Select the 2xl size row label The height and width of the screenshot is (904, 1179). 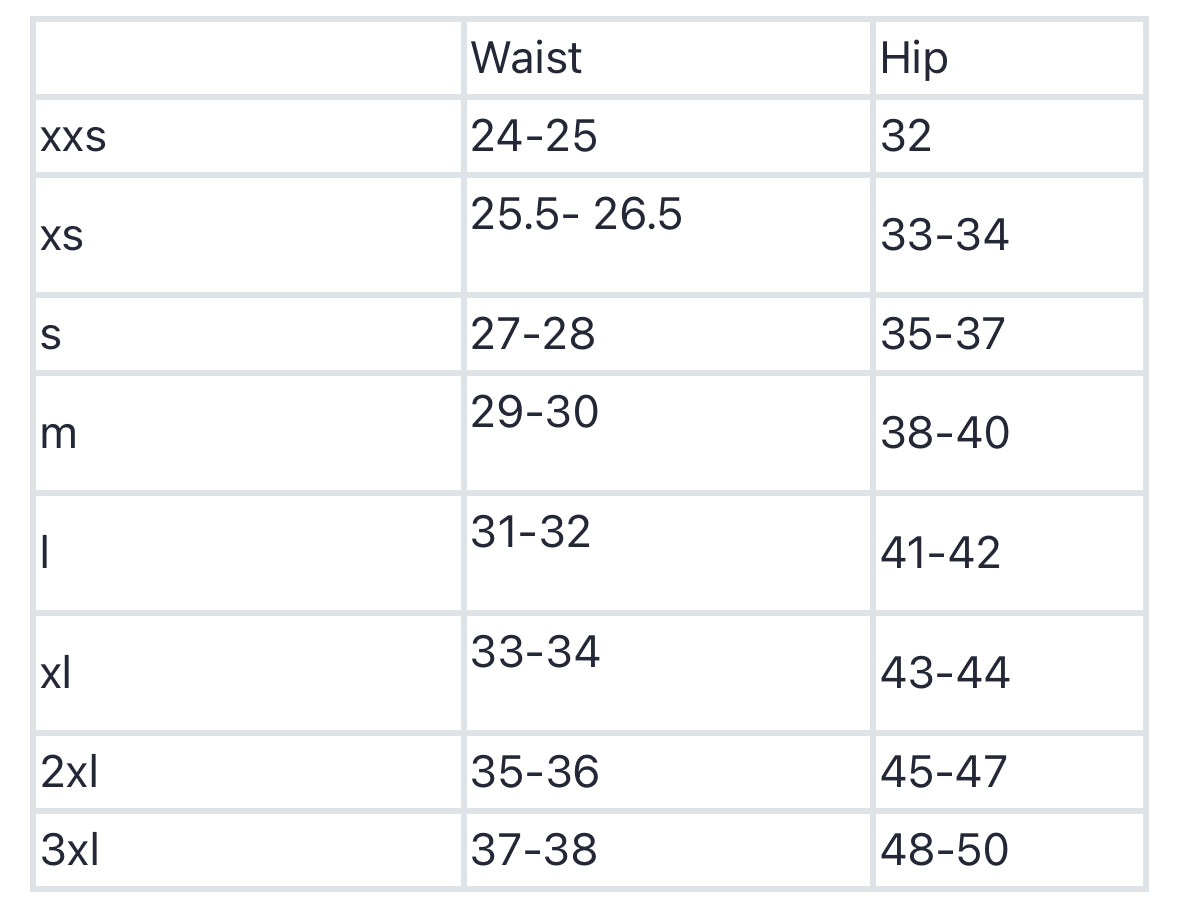pos(70,772)
